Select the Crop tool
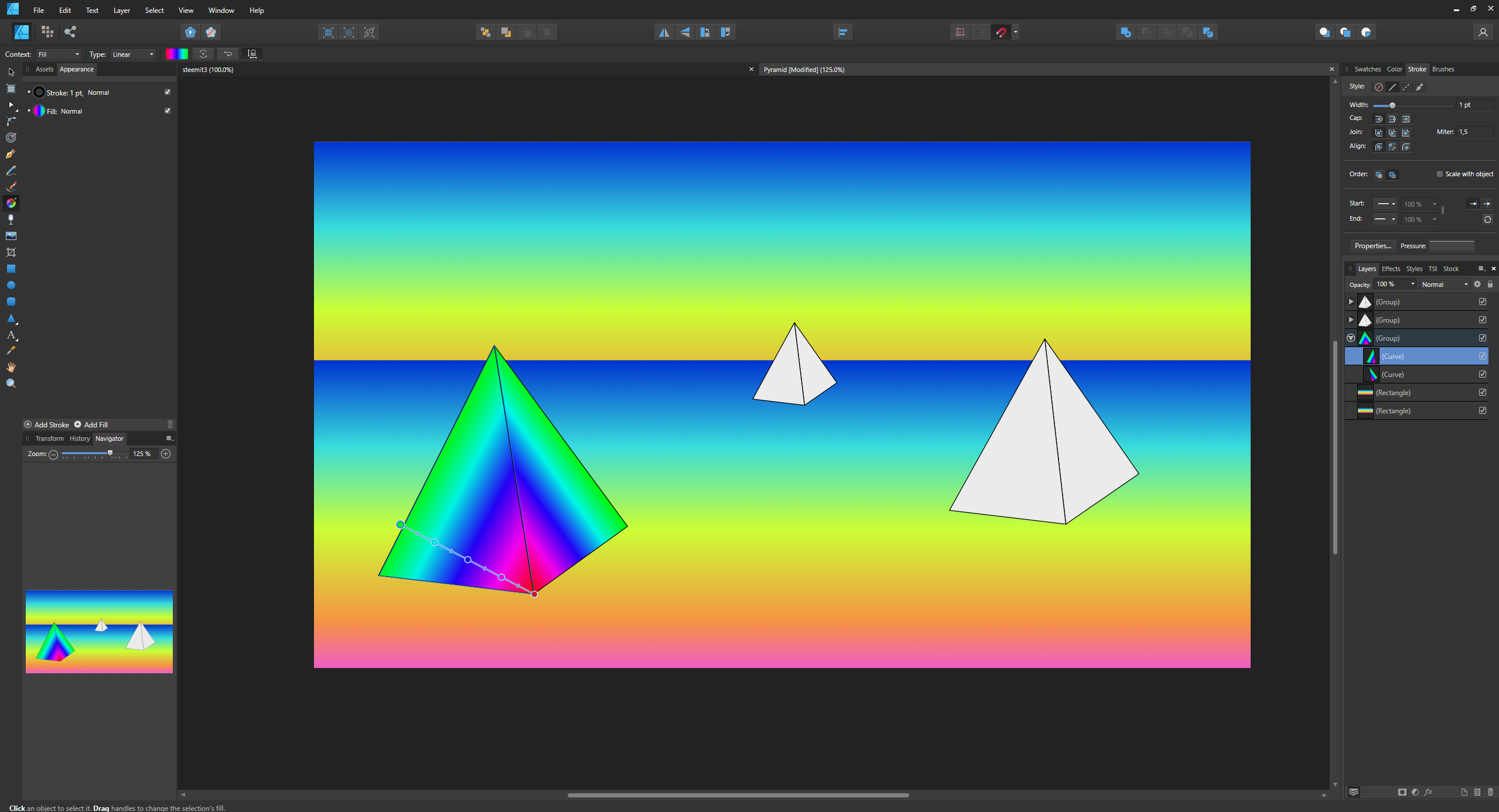 11,252
